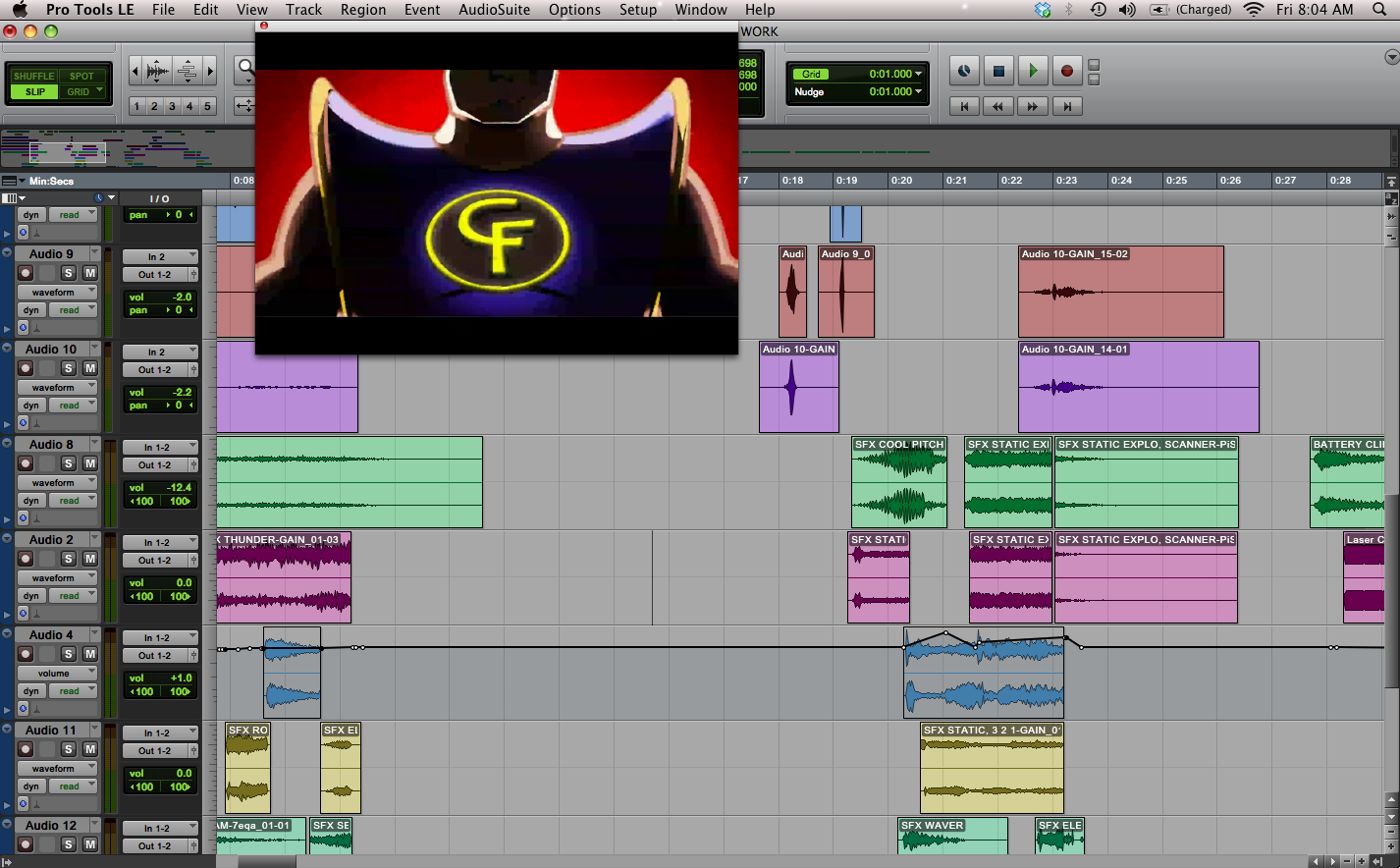Recall zoom preset 4
Image resolution: width=1400 pixels, height=868 pixels.
point(189,106)
